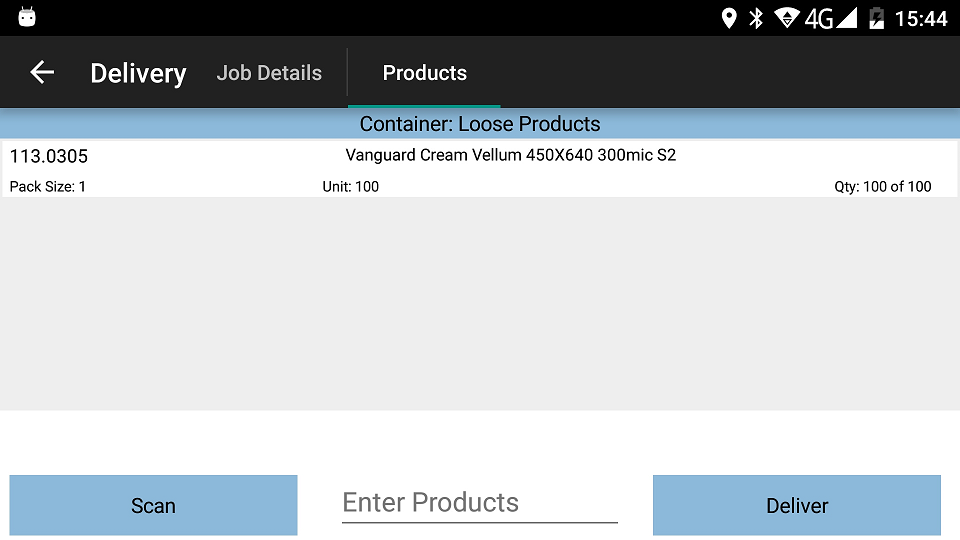Tap the Unit: 100 field
The image size is (960, 540).
(x=351, y=187)
